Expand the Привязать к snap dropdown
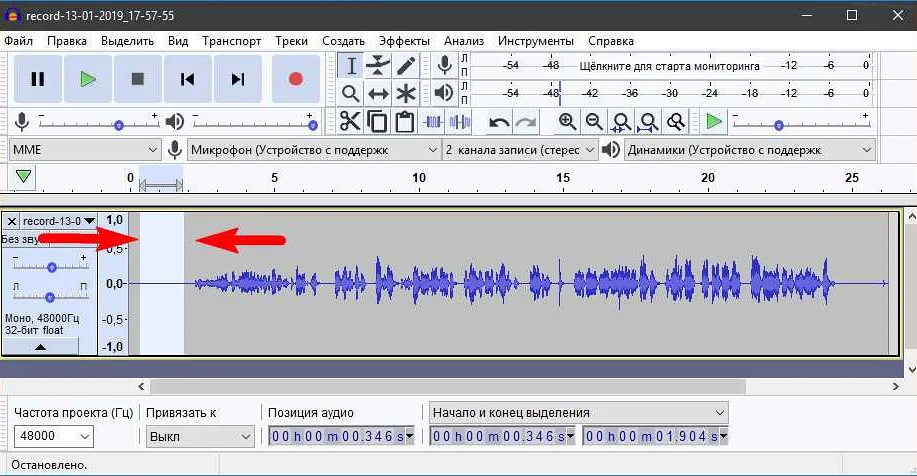The width and height of the screenshot is (917, 476). [200, 437]
